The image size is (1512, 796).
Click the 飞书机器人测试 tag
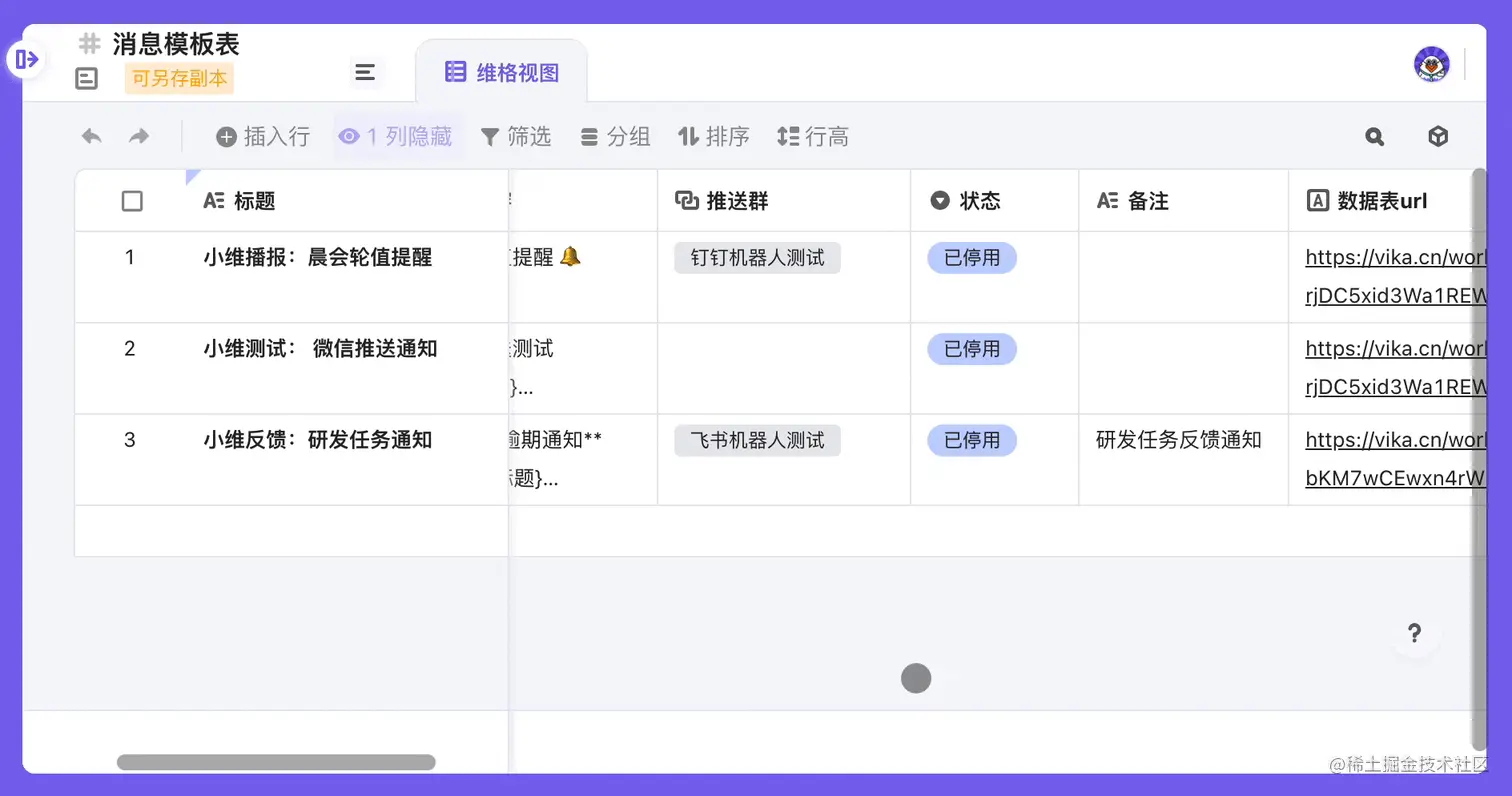pyautogui.click(x=757, y=440)
